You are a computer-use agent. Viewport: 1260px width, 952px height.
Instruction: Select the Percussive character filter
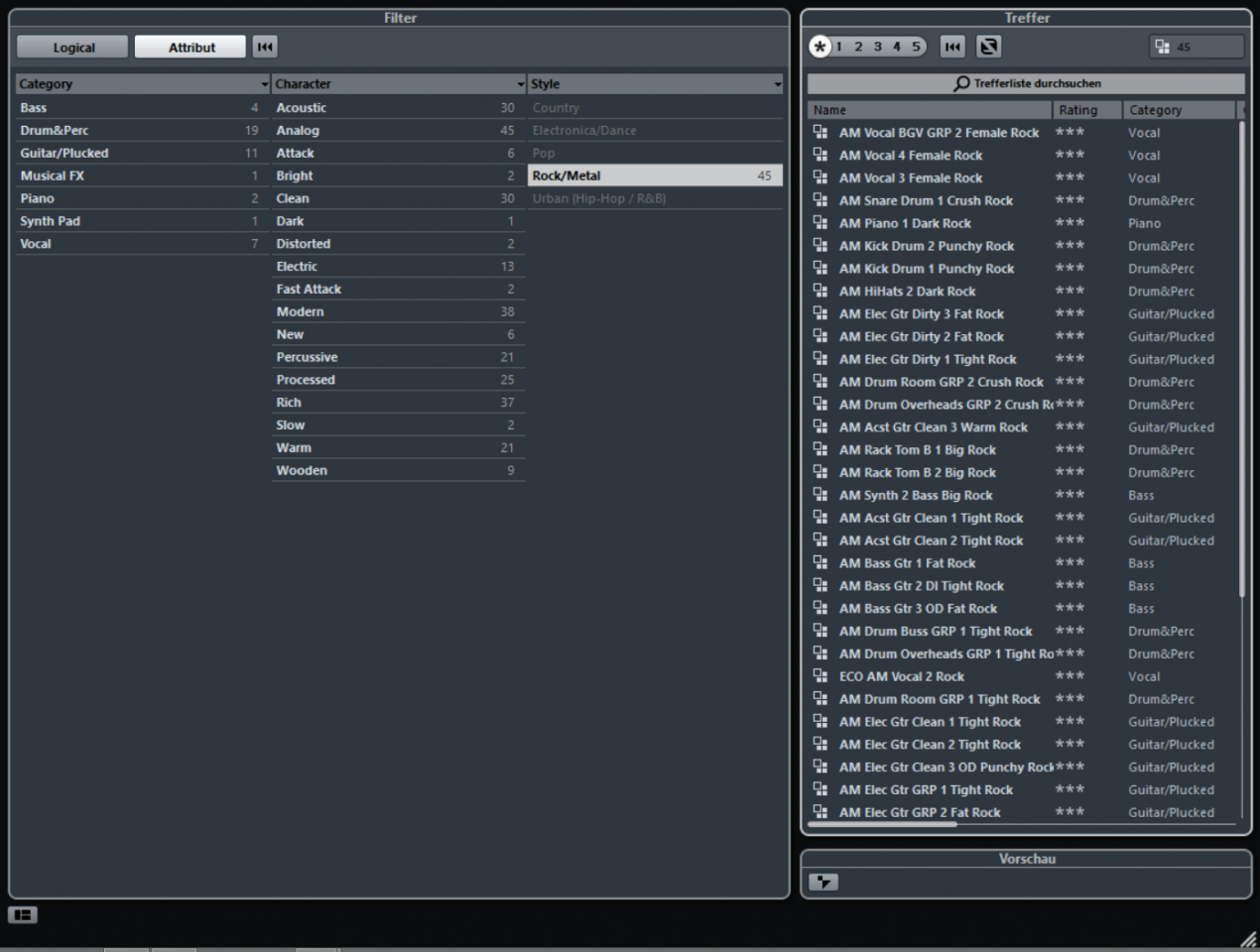pyautogui.click(x=399, y=357)
